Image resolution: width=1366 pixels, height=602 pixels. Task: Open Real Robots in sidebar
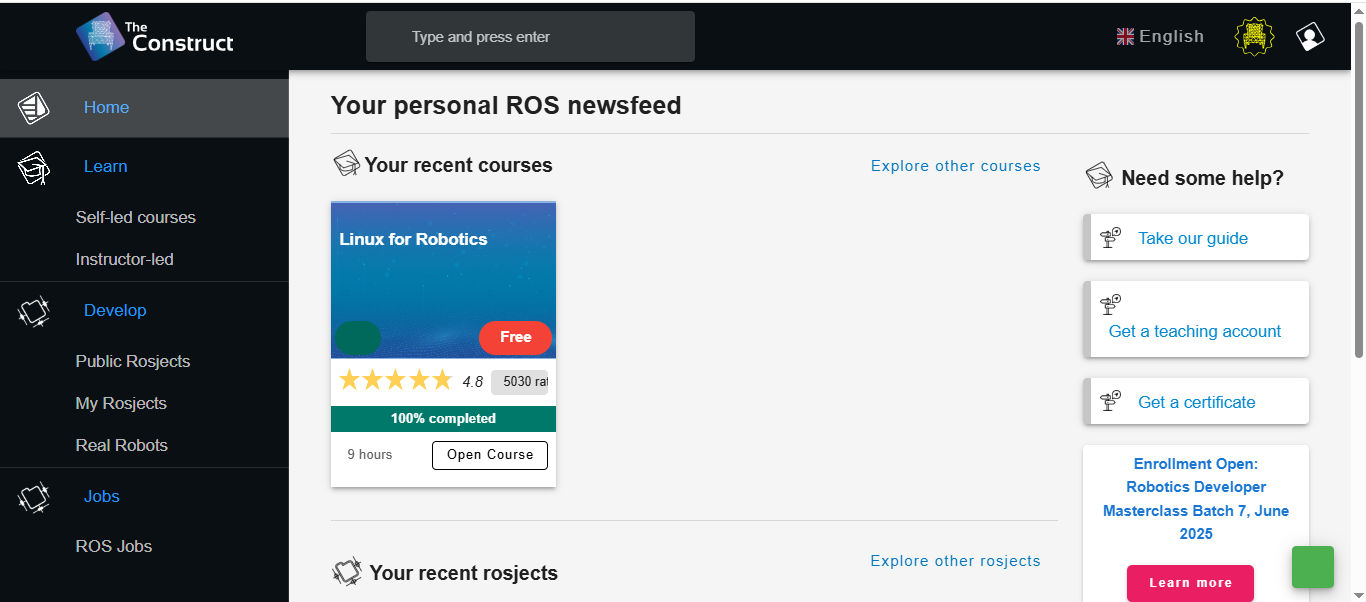(122, 445)
